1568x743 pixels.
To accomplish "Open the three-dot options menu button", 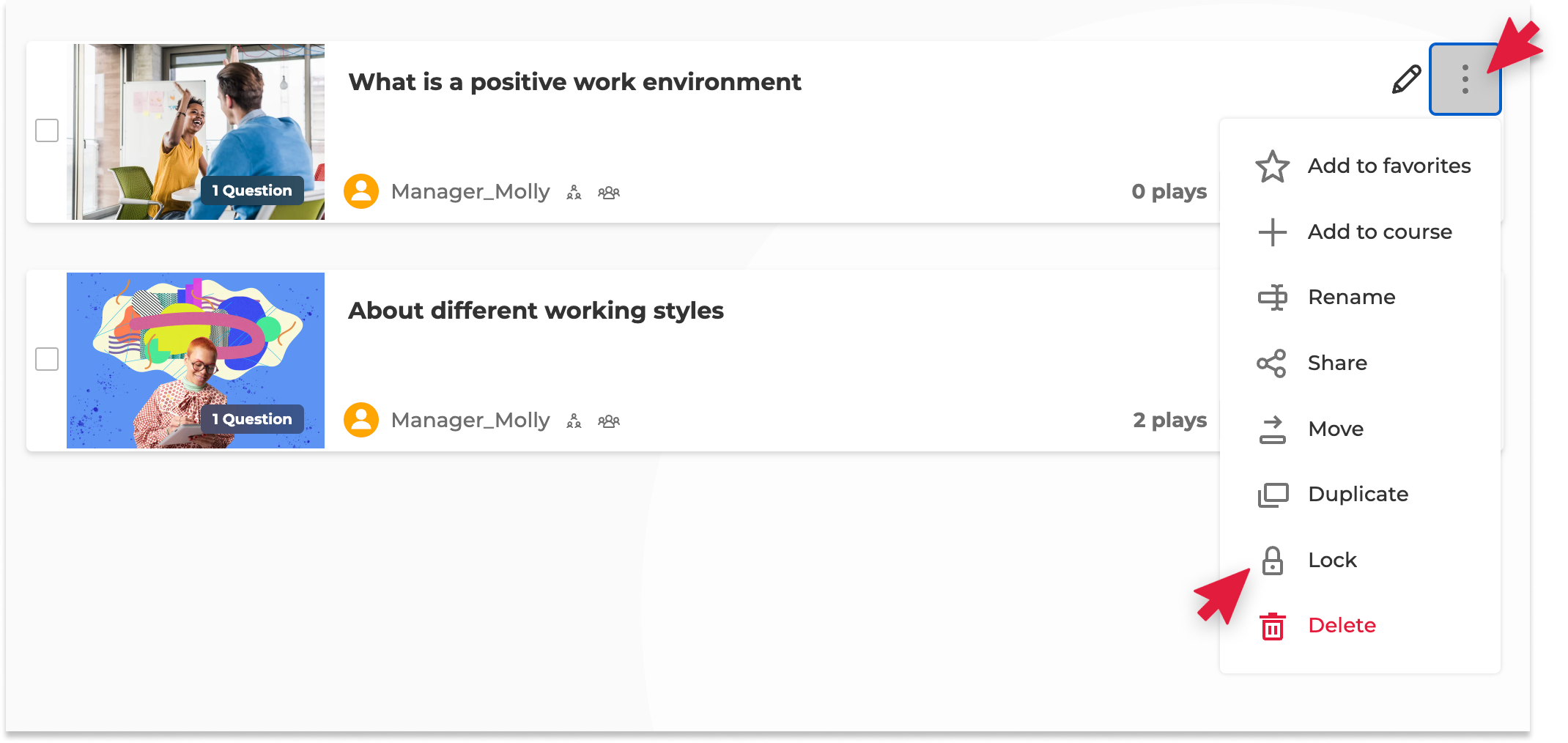I will click(x=1465, y=79).
